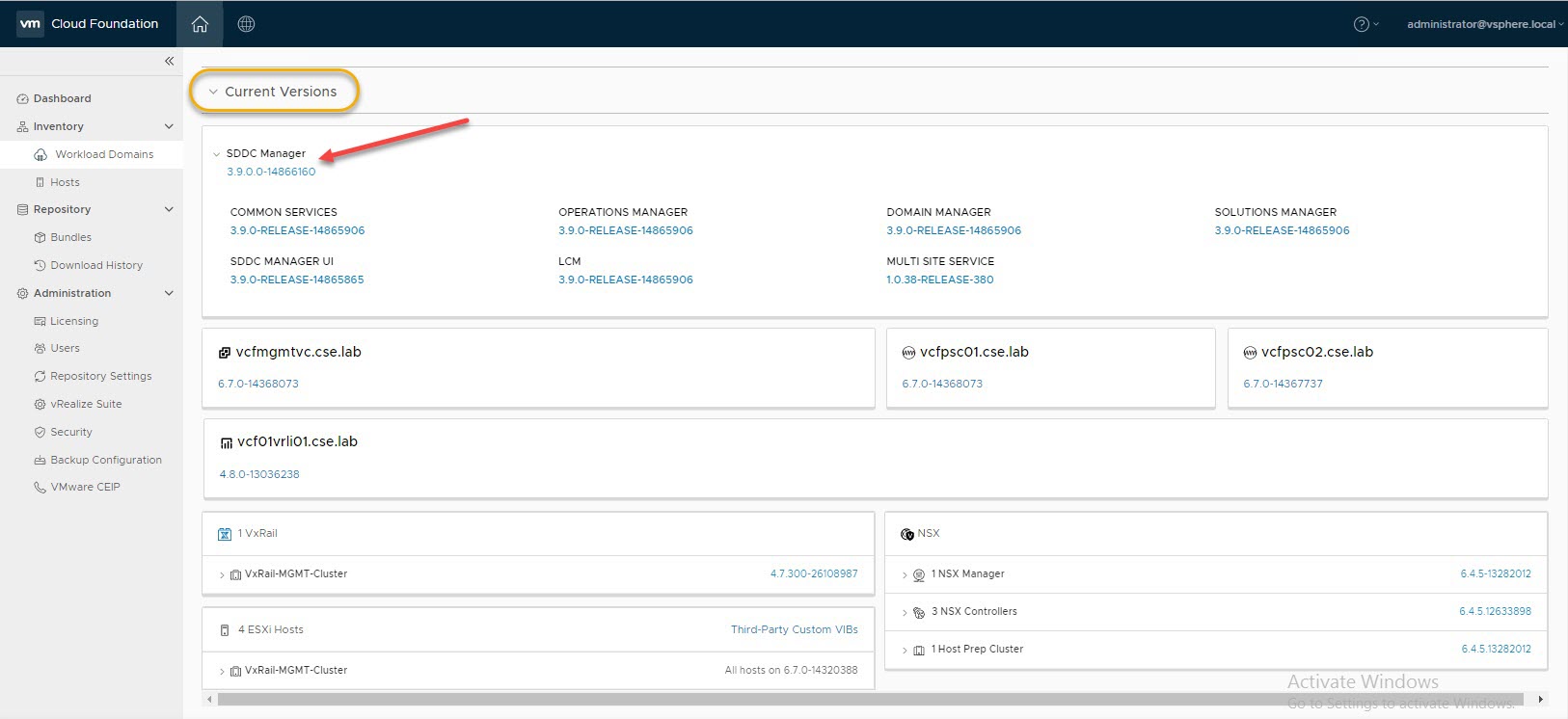This screenshot has height=719, width=1568.
Task: Click SDDC Manager version 3.9.0.0-14866160 link
Action: 271,172
